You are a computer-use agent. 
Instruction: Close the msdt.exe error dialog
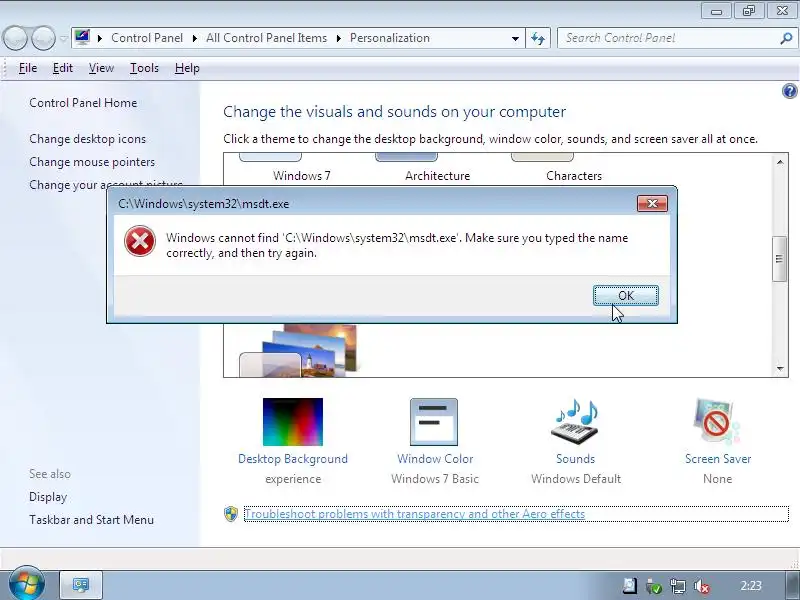click(x=652, y=204)
